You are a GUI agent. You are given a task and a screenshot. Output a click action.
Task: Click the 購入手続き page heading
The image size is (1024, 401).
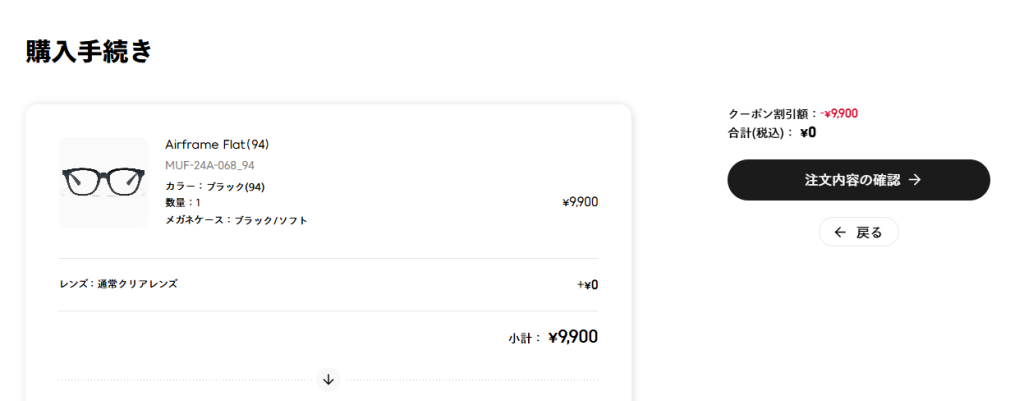[x=89, y=52]
